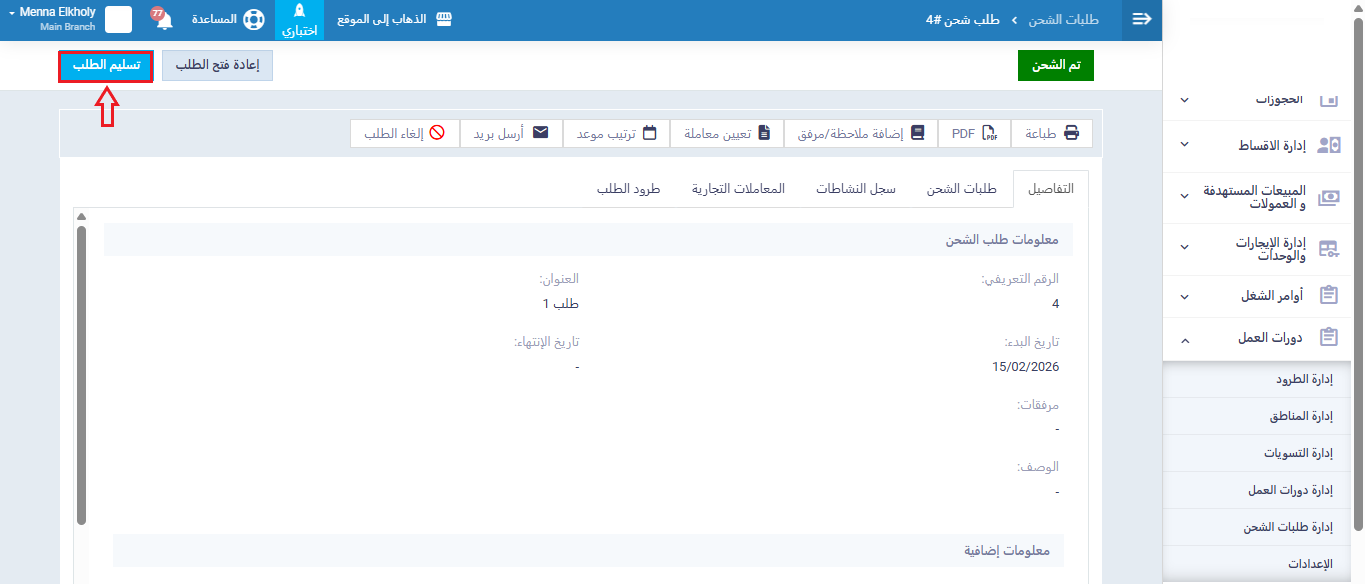This screenshot has height=584, width=1365.
Task: Click the Print toolbar button
Action: [1052, 133]
